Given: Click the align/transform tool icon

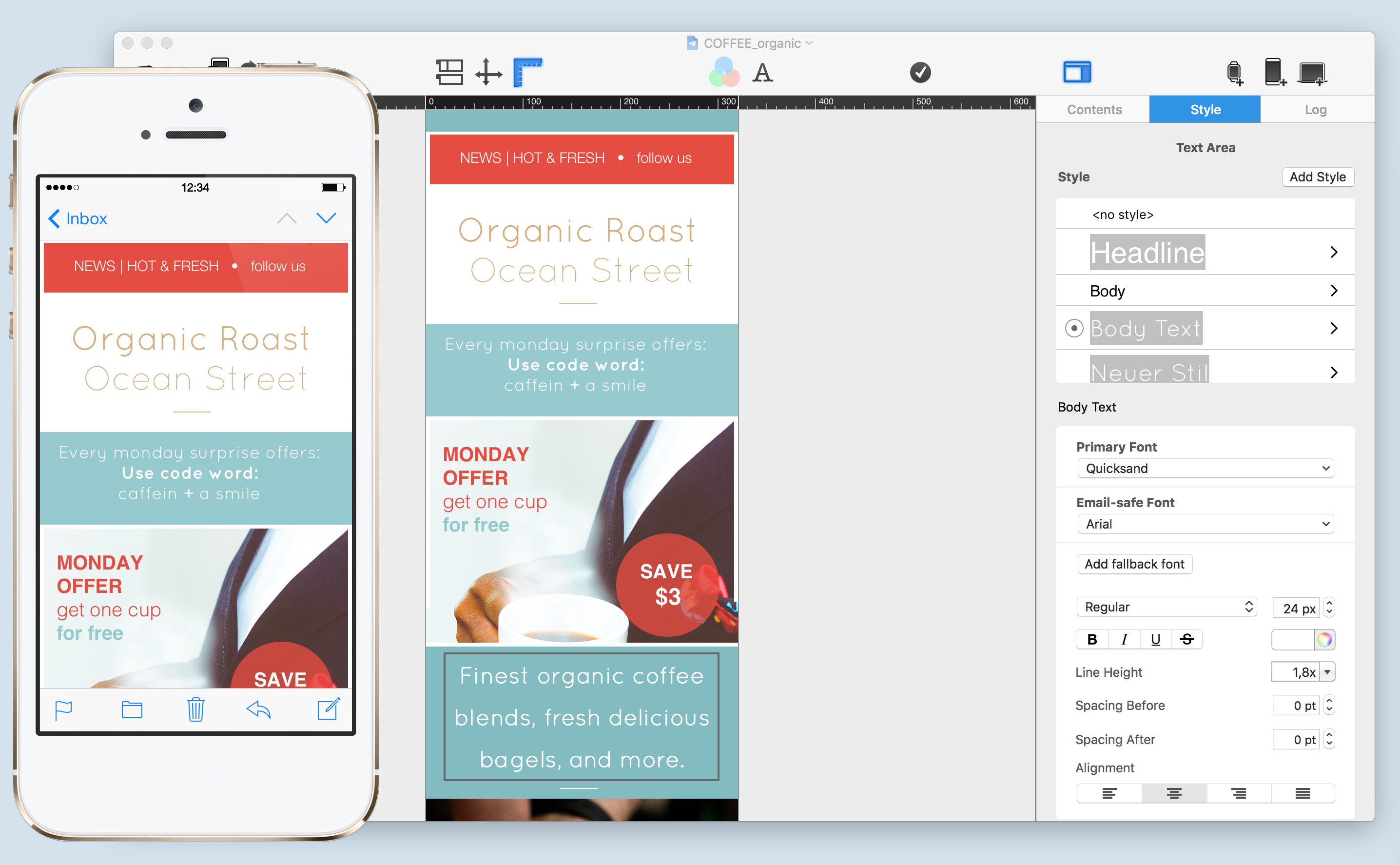Looking at the screenshot, I should (x=484, y=71).
